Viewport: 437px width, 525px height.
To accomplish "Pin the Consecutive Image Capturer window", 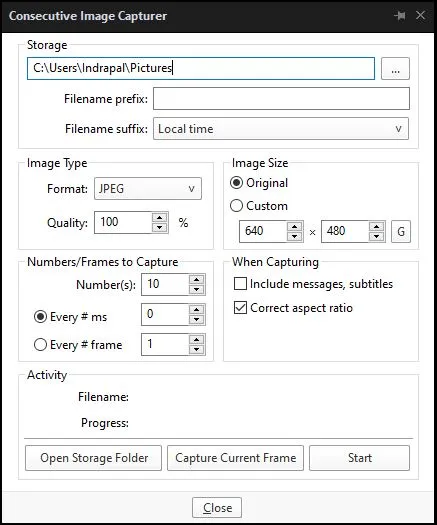I will 400,16.
